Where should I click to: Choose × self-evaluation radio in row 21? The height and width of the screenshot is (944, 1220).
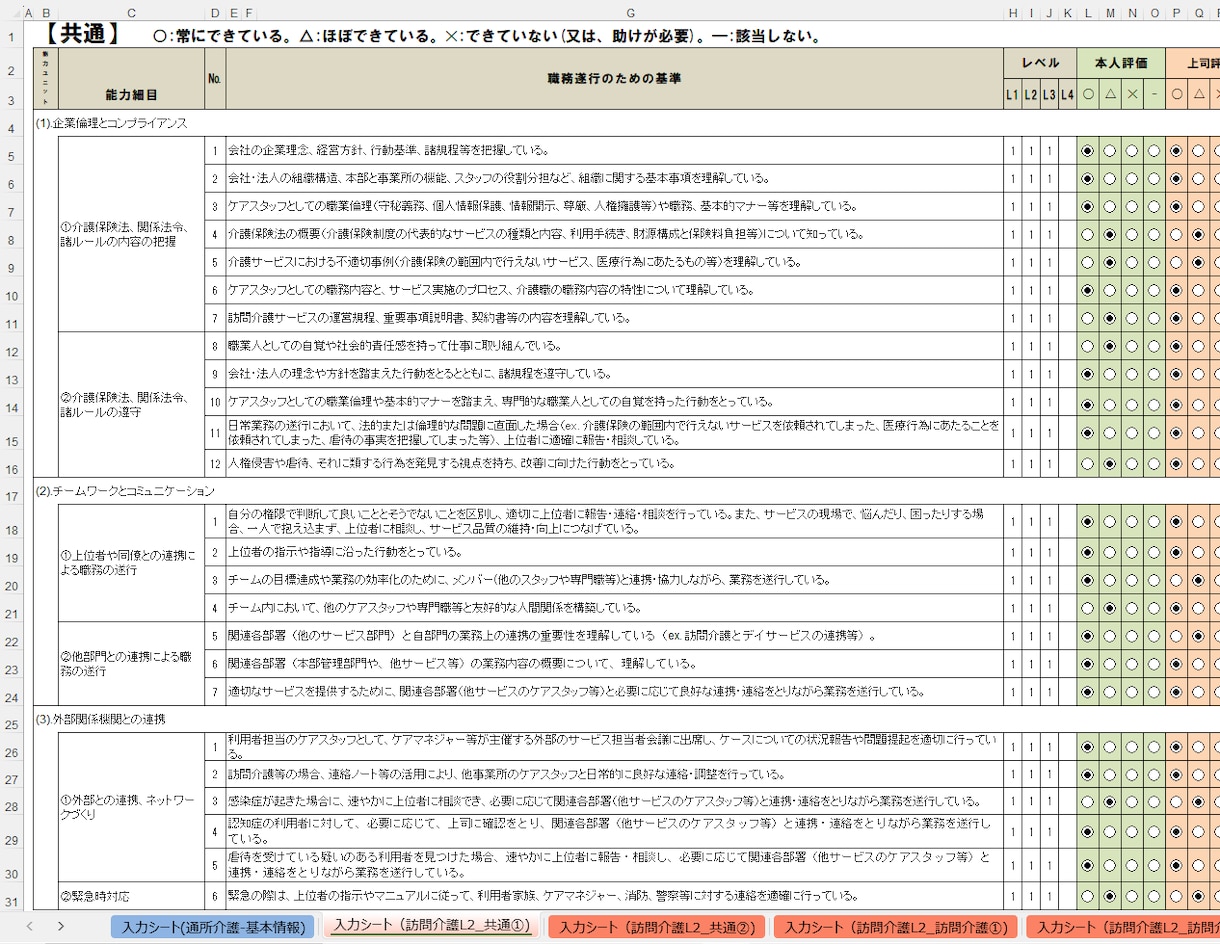1132,608
